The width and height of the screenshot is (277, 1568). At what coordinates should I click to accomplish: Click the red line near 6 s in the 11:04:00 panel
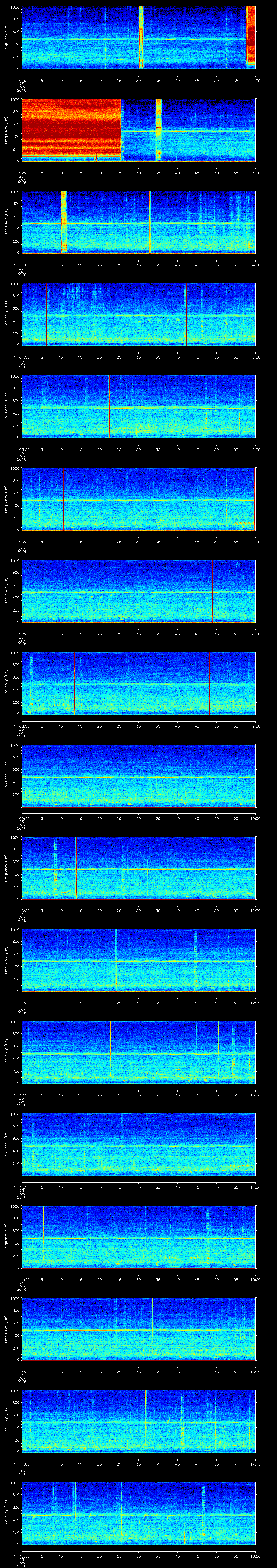(46, 314)
